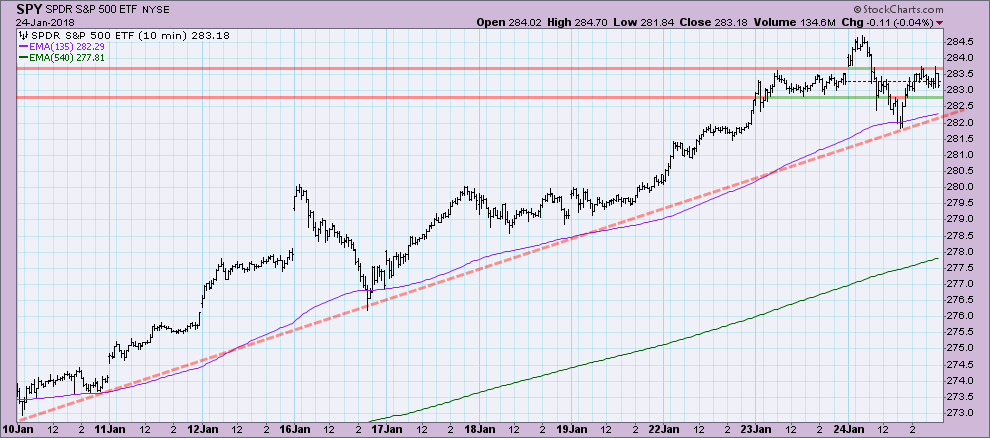Click the 24Jan date axis label
This screenshot has height=438, width=990.
(x=849, y=429)
